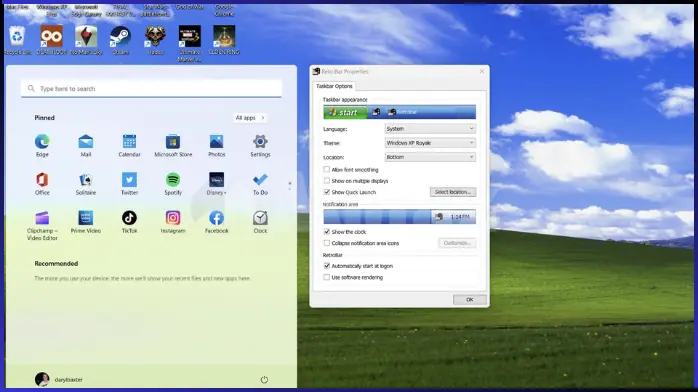Screen dimensions: 698x392
Task: Click the Recommended heading in Start menu
Action: coord(57,263)
